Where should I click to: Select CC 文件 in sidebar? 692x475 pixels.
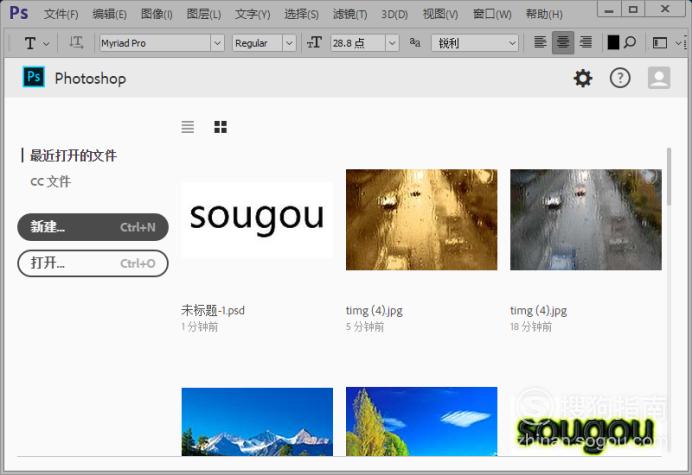pos(50,181)
